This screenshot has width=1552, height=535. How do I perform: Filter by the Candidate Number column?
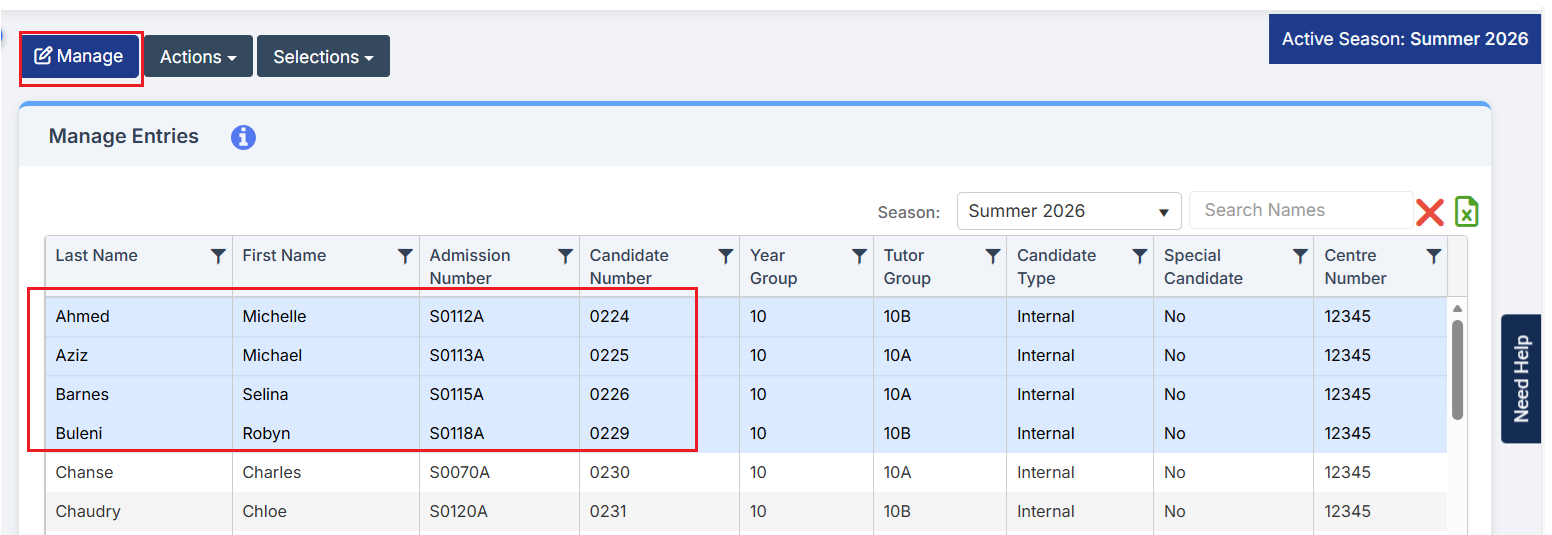click(x=726, y=256)
